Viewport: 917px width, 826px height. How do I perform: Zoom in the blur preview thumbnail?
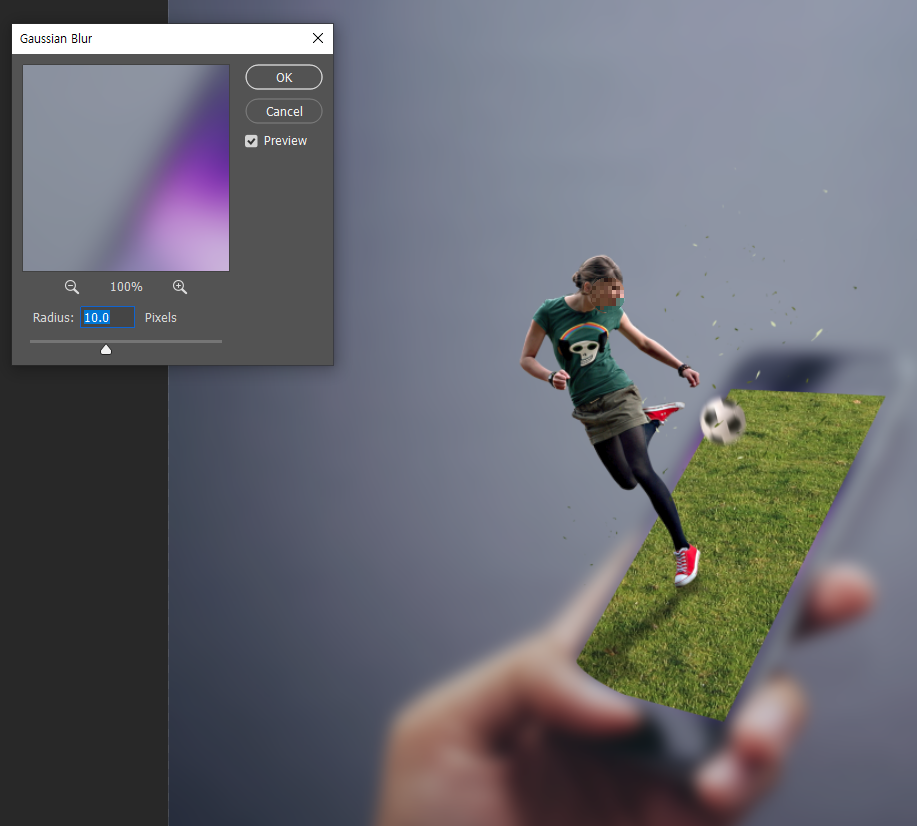point(180,287)
